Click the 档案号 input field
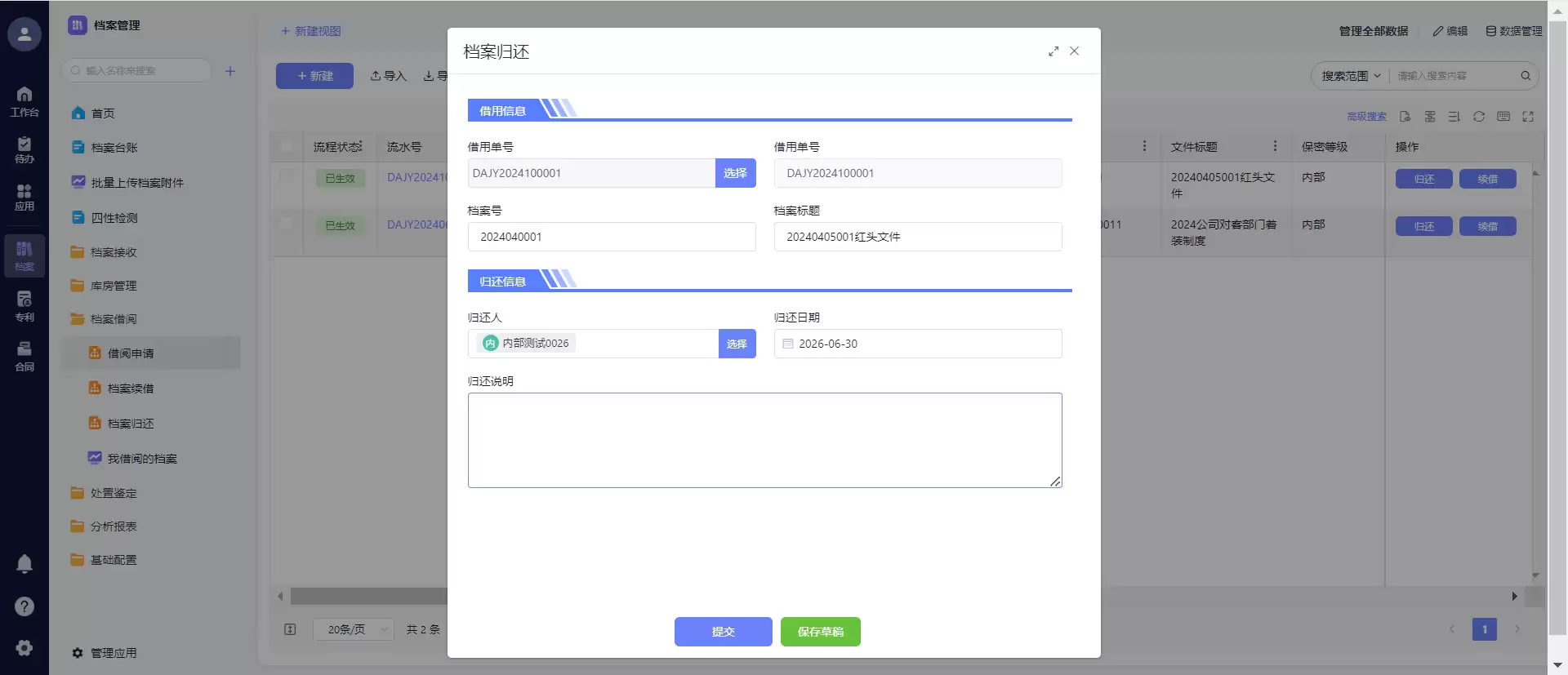The height and width of the screenshot is (675, 1568). (x=612, y=237)
